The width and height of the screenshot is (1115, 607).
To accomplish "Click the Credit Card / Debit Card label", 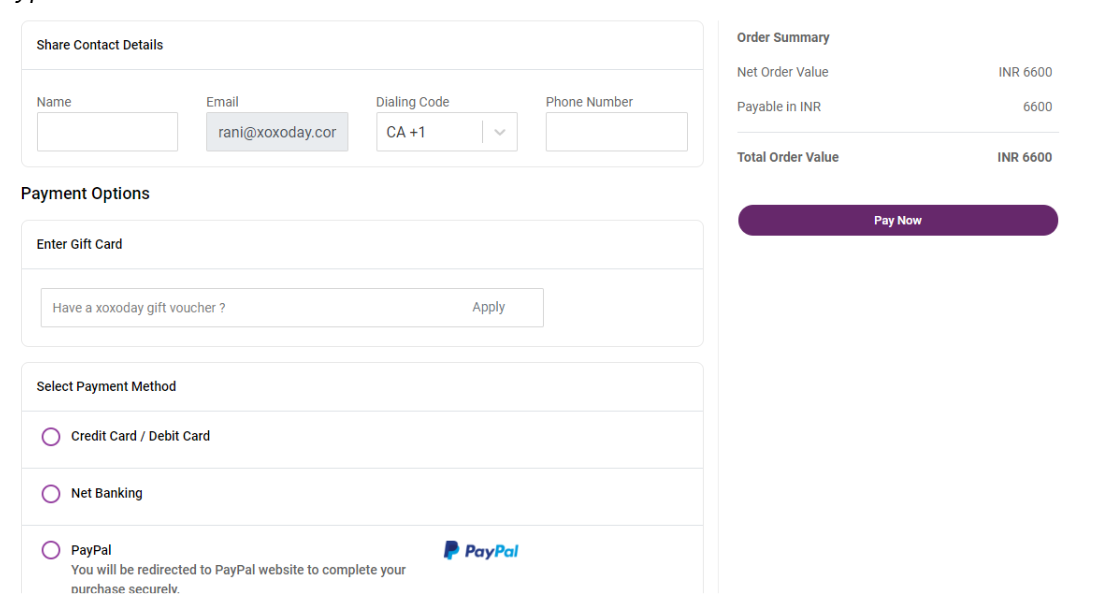I will (x=140, y=436).
